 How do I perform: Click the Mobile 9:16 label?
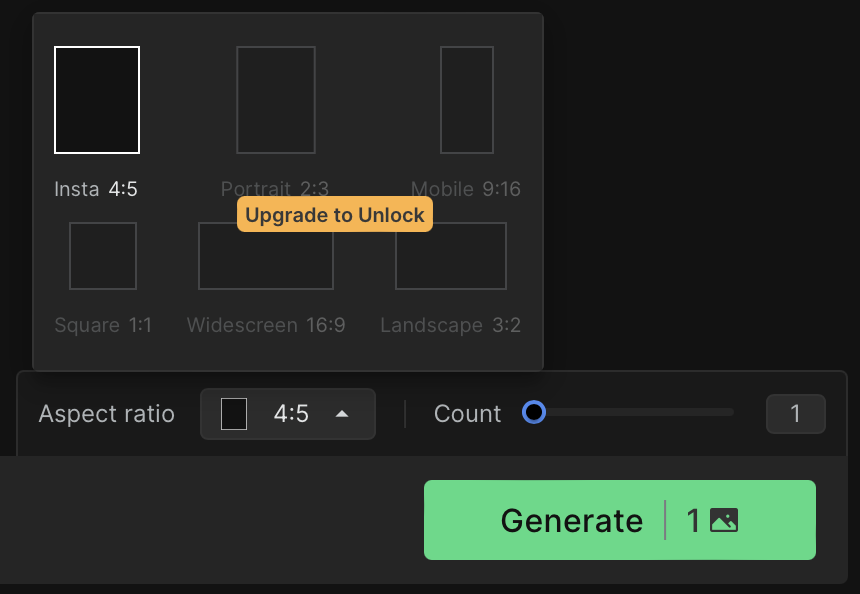click(x=466, y=189)
